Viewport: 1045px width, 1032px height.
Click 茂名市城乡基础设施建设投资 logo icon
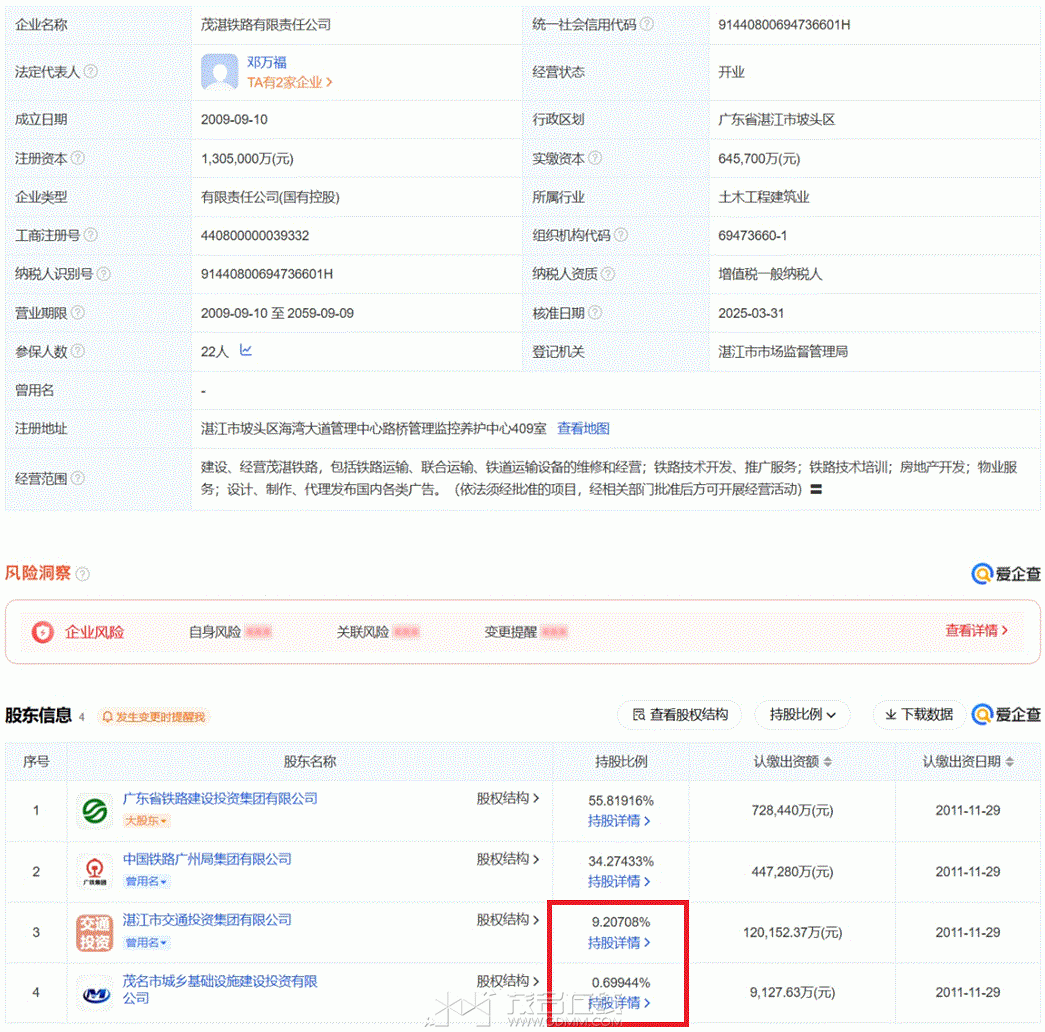[x=94, y=993]
